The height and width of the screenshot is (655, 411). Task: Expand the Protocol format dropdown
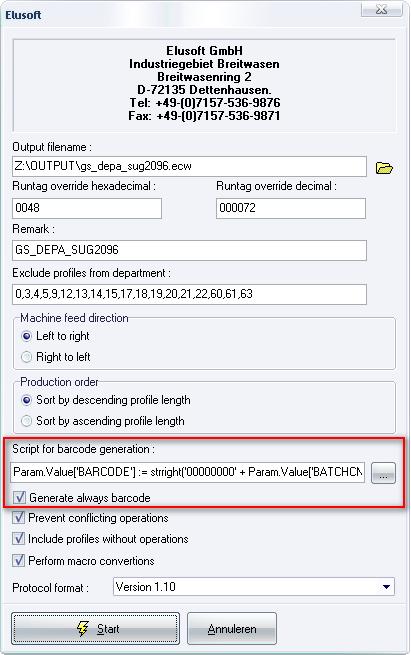pyautogui.click(x=387, y=587)
